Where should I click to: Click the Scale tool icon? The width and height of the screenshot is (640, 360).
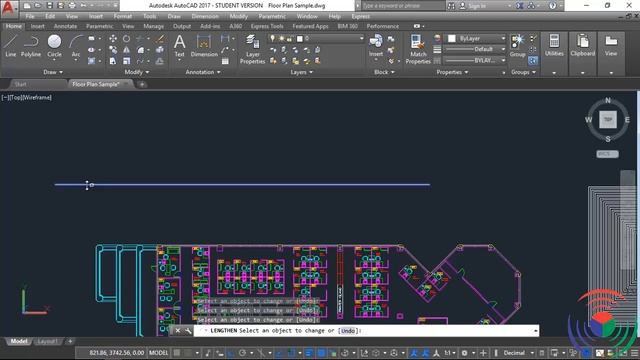(127, 61)
